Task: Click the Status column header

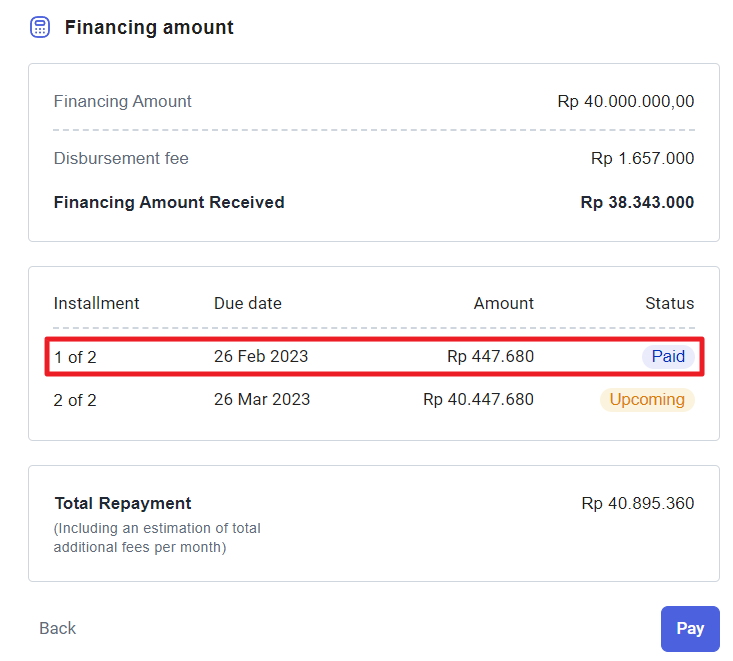Action: [x=669, y=303]
